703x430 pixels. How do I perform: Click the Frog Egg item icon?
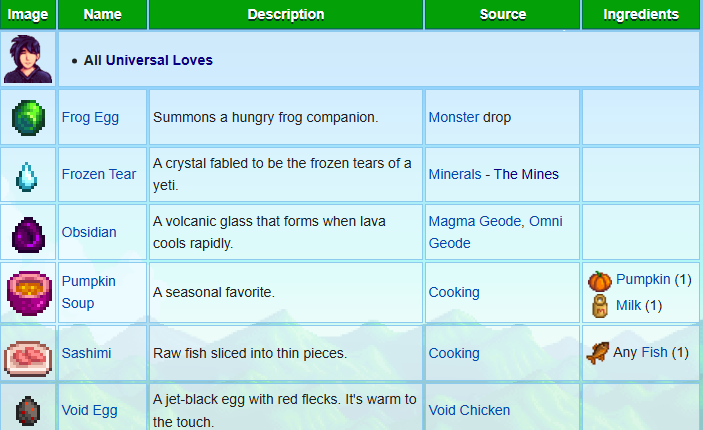(x=28, y=118)
